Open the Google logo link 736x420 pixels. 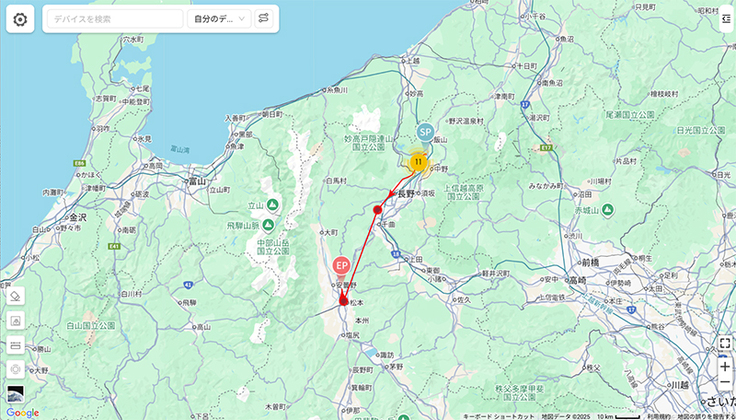[x=23, y=413]
